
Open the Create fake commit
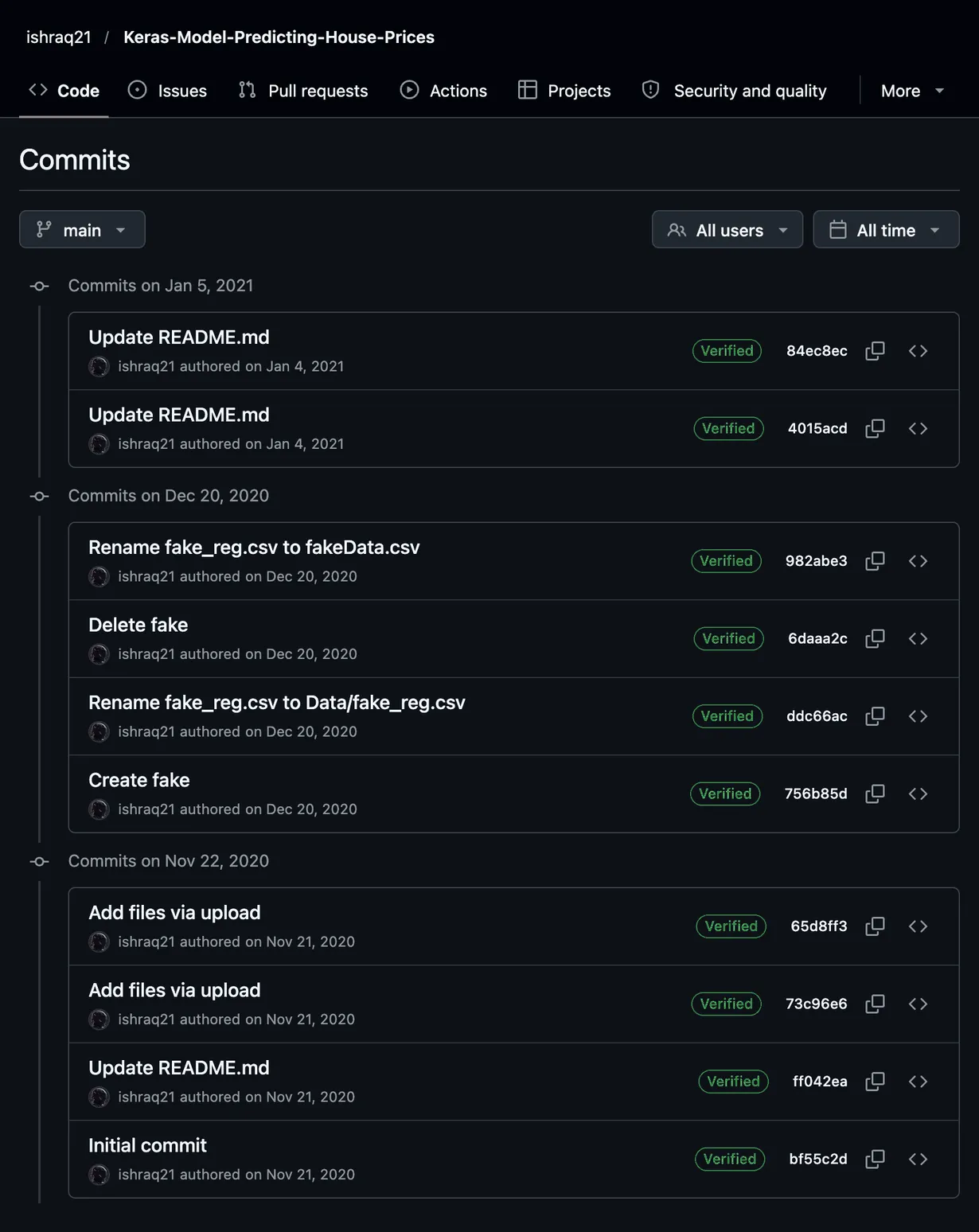(139, 780)
